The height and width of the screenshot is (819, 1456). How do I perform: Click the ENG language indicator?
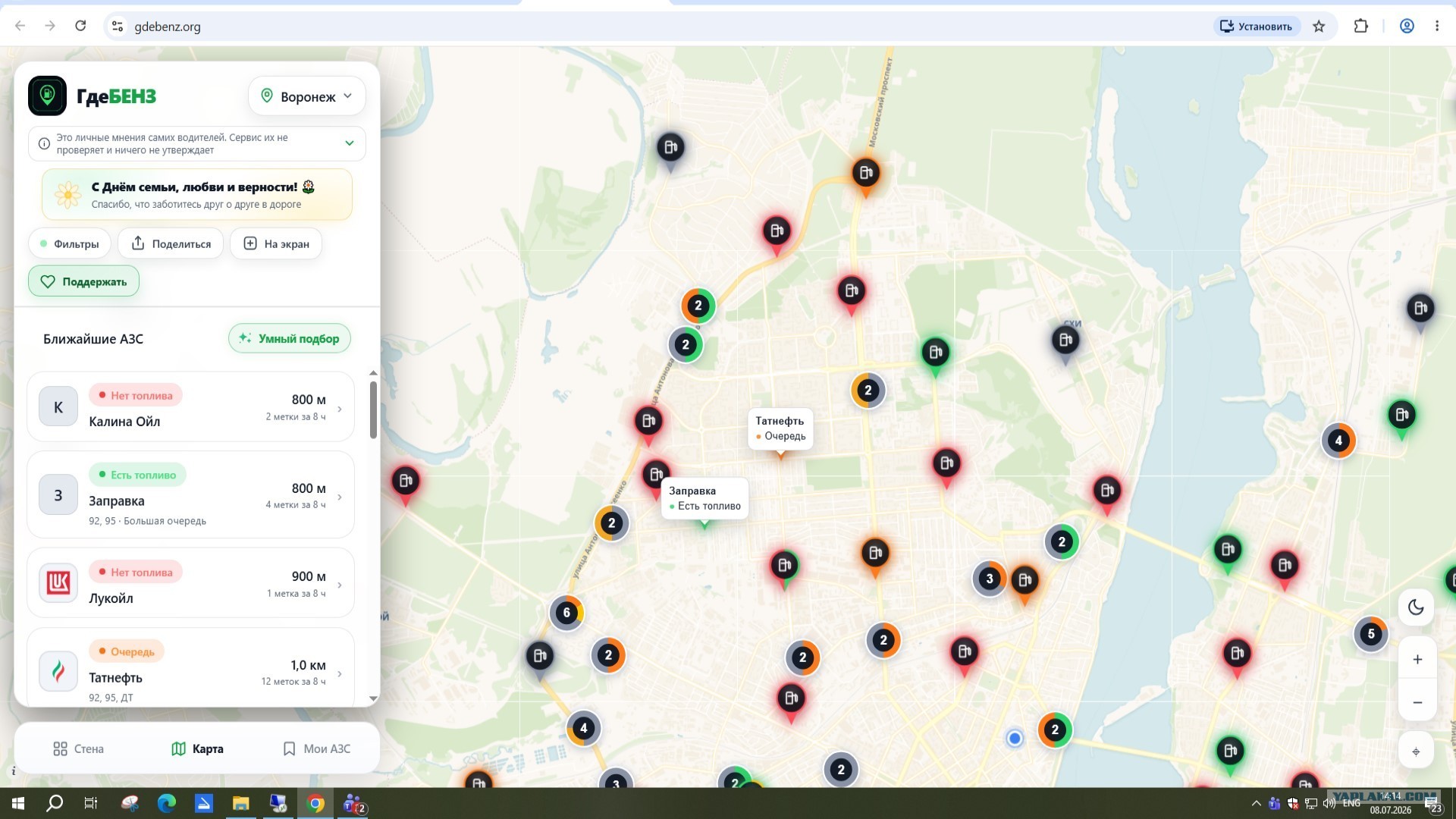click(x=1351, y=803)
